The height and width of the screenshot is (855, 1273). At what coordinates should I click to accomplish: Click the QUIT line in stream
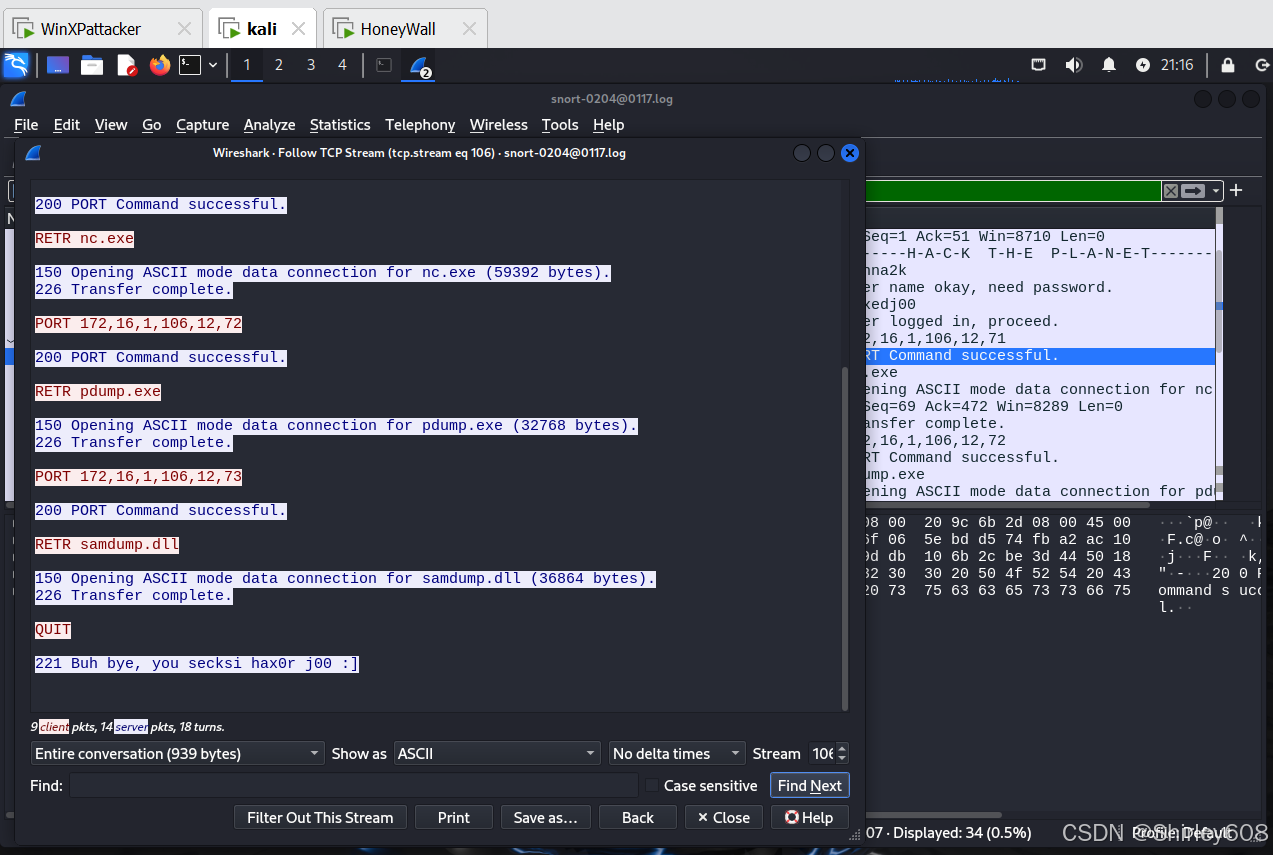pyautogui.click(x=53, y=630)
